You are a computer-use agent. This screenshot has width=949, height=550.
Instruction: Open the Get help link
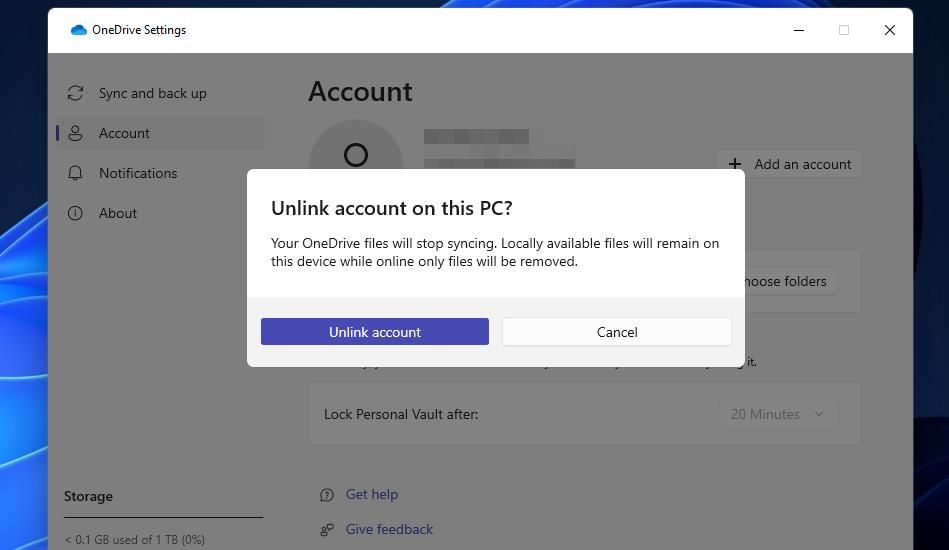click(372, 494)
